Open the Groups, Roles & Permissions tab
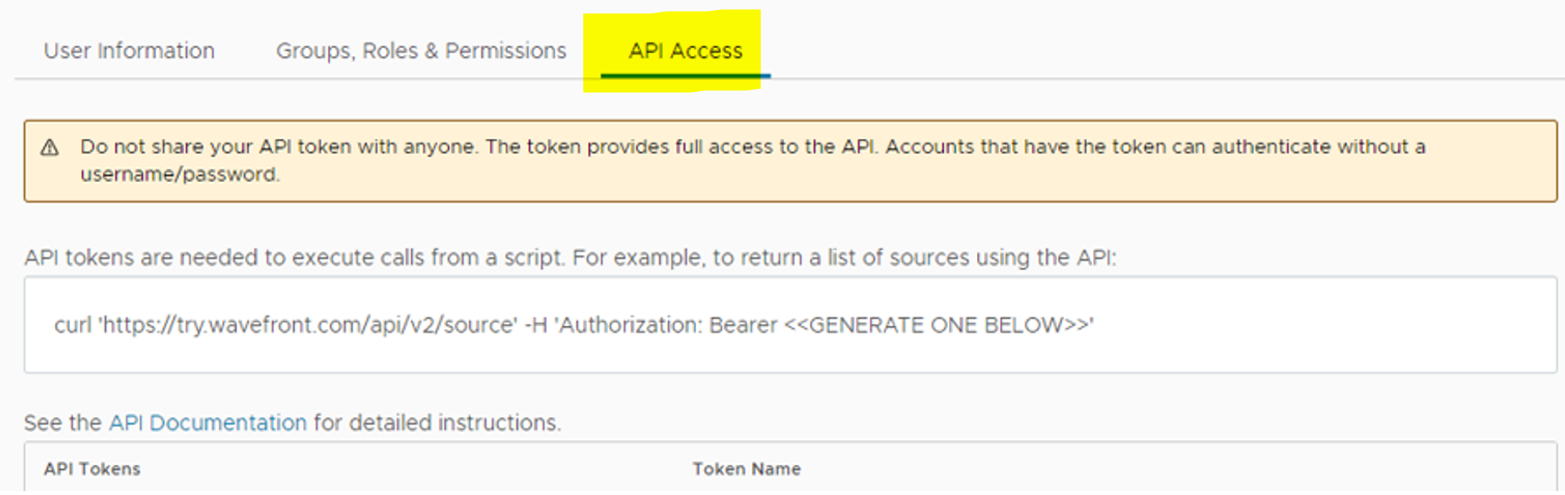1565x495 pixels. click(421, 51)
